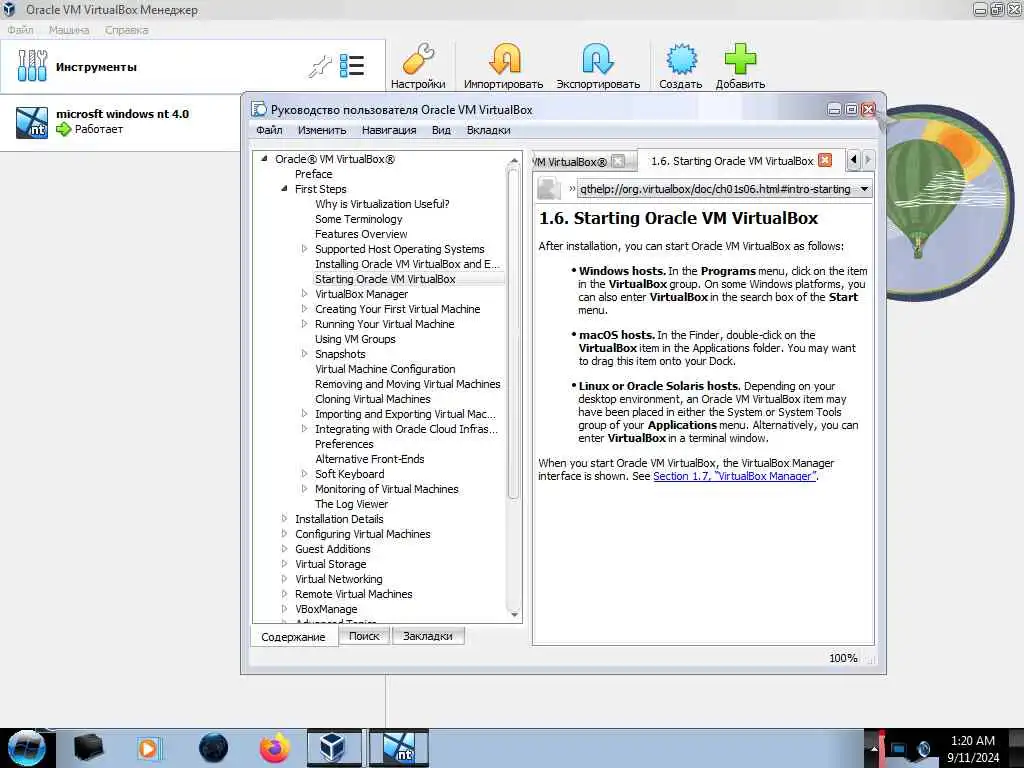1024x768 pixels.
Task: Open the Файл menu in help window
Action: 269,130
